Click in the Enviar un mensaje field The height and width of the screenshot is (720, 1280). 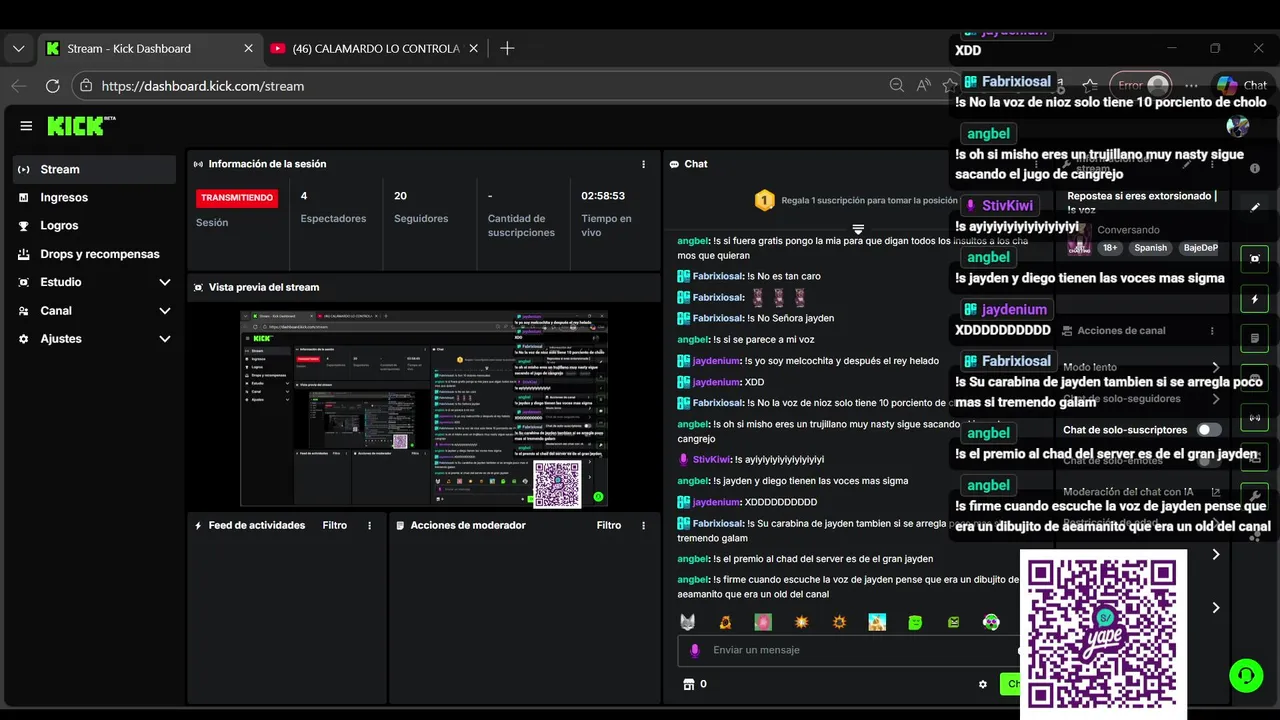pos(850,650)
